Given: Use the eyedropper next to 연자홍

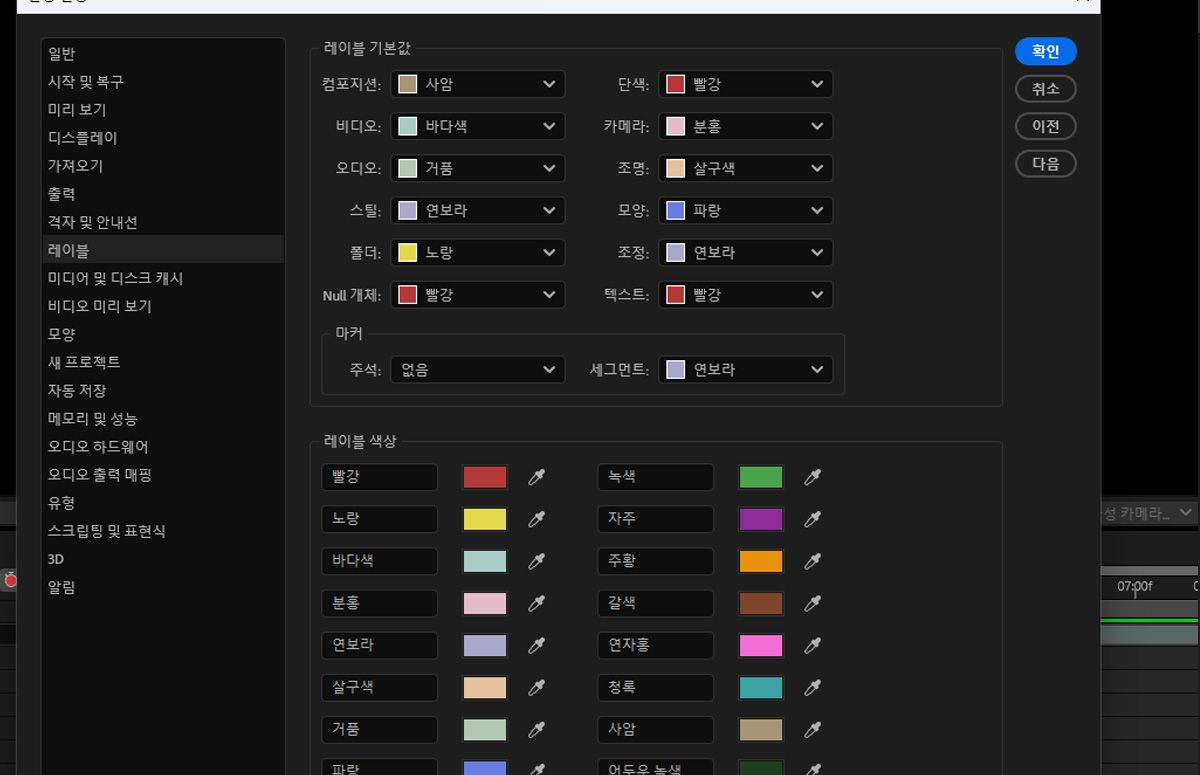Looking at the screenshot, I should [x=812, y=645].
